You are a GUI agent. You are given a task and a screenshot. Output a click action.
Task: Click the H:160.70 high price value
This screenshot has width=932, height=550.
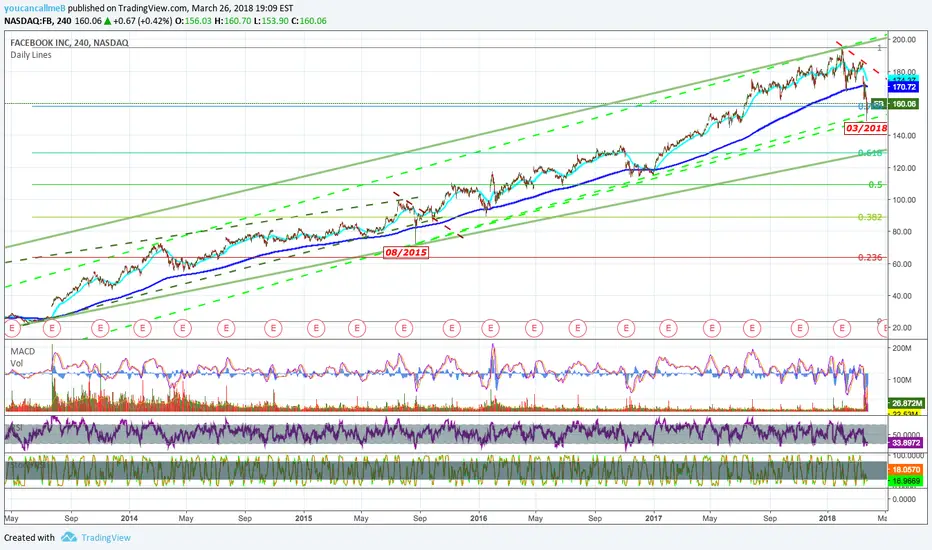pos(233,21)
